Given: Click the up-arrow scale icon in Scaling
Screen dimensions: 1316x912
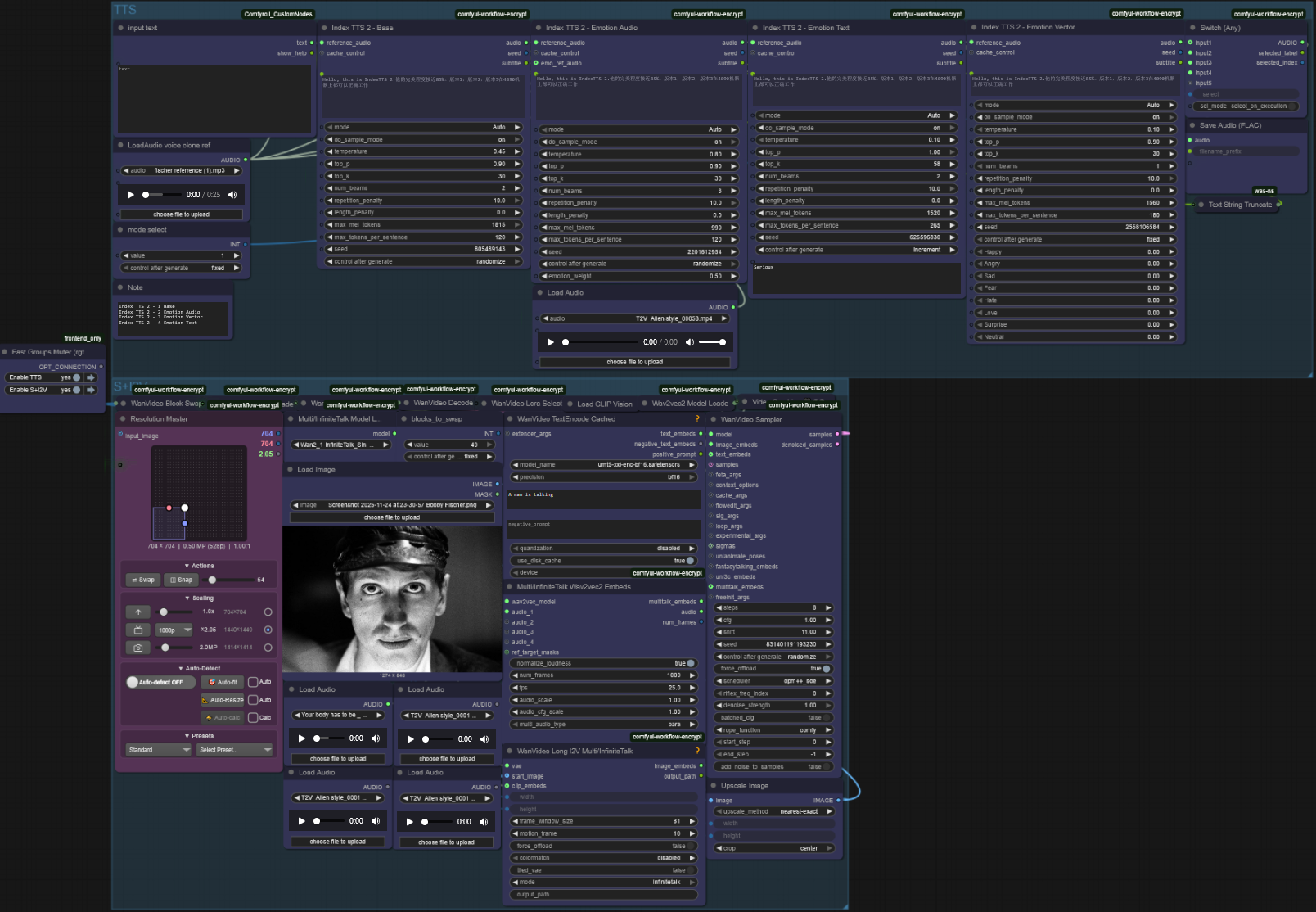Looking at the screenshot, I should point(138,612).
